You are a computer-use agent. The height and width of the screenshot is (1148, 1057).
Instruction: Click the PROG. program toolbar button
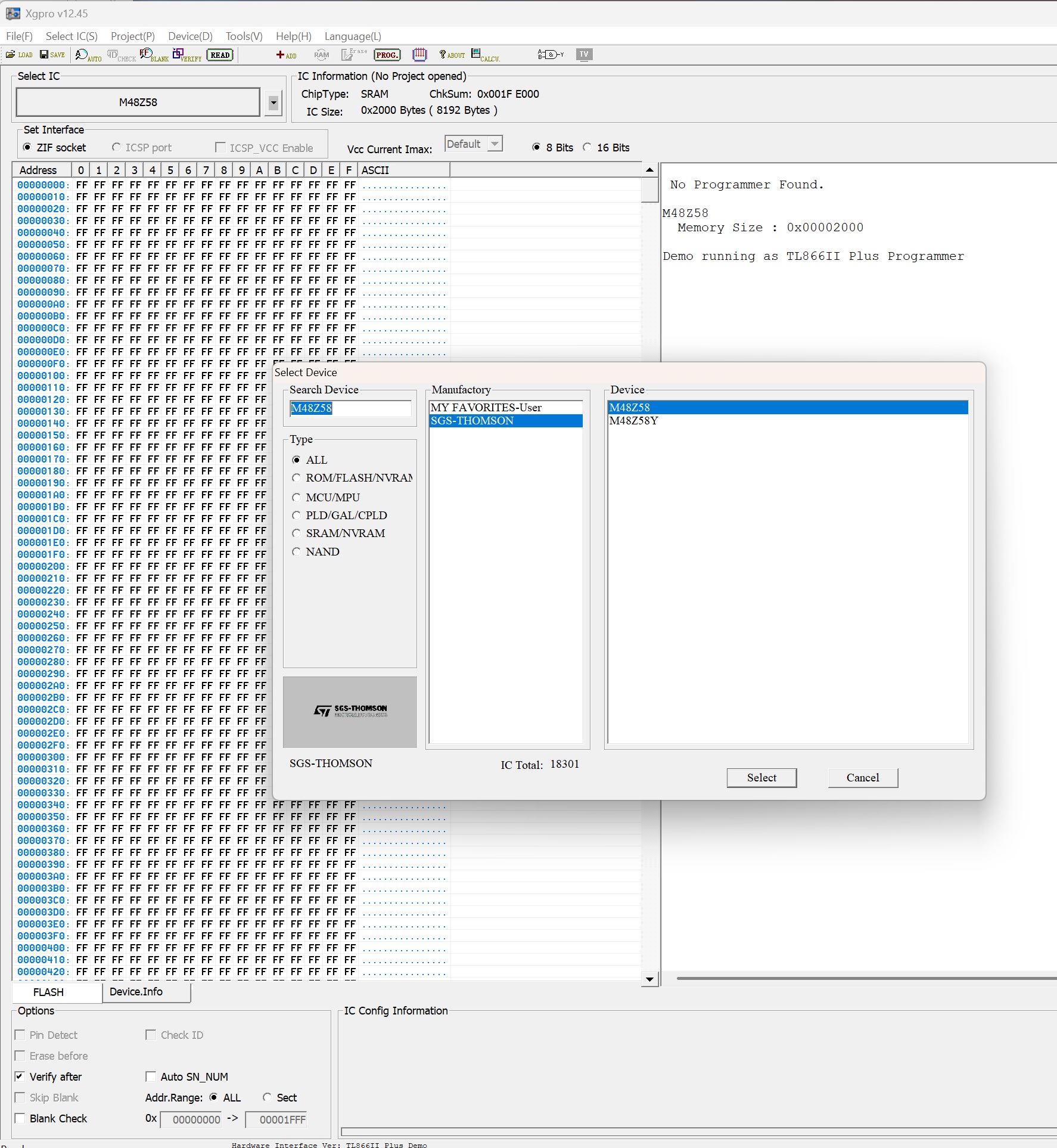coord(387,55)
